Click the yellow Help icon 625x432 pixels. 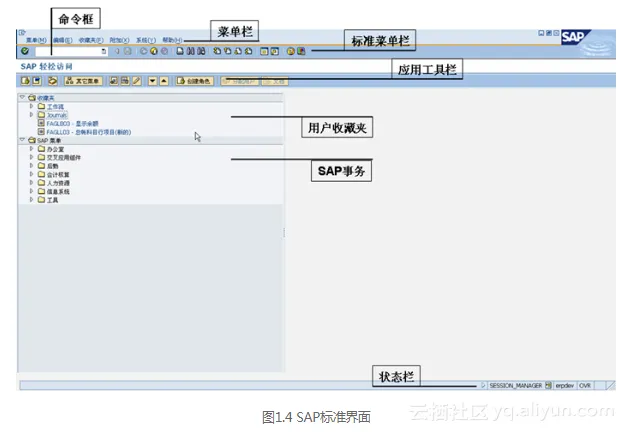291,51
